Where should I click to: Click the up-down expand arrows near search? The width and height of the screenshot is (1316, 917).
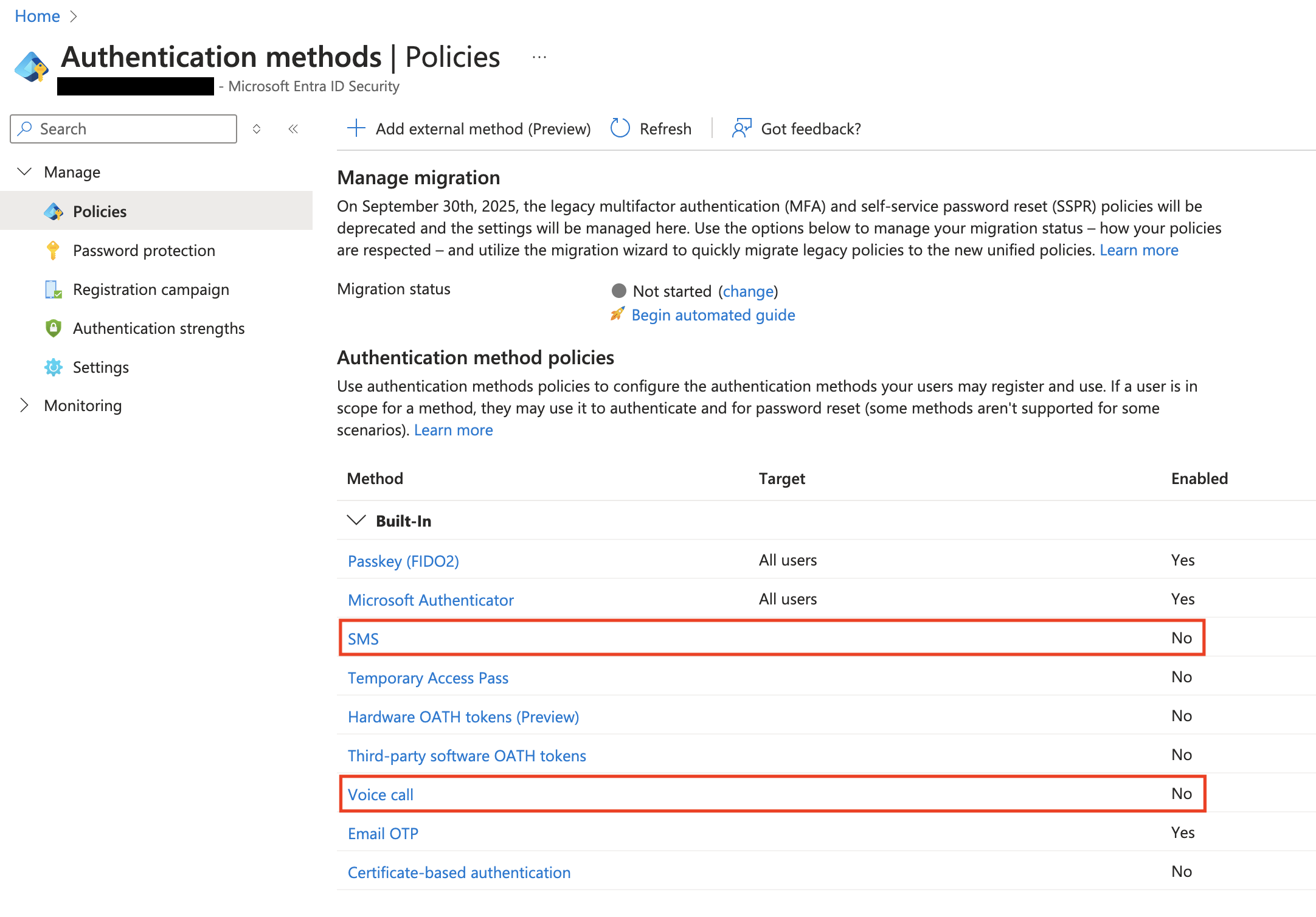tap(257, 129)
